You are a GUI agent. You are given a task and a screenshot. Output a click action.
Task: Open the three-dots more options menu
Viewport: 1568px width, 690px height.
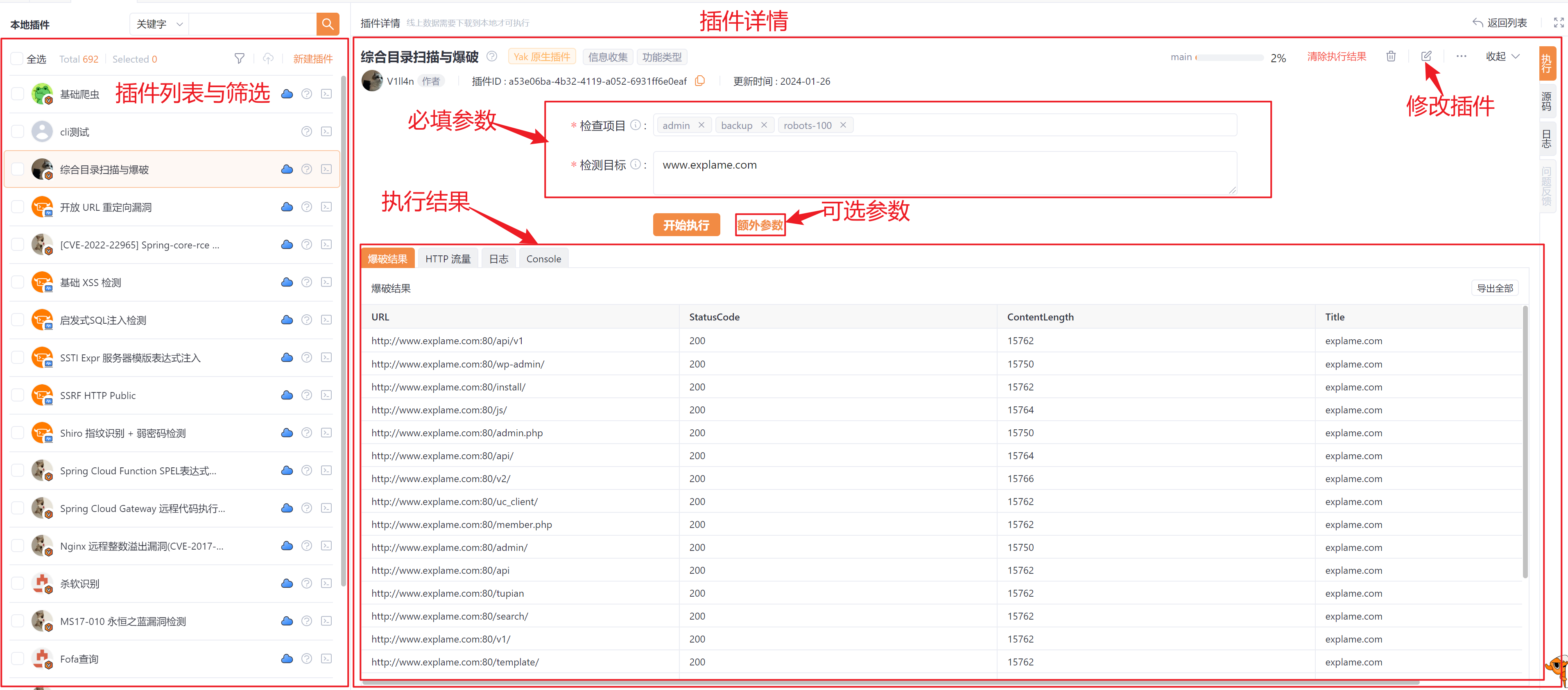[1461, 56]
